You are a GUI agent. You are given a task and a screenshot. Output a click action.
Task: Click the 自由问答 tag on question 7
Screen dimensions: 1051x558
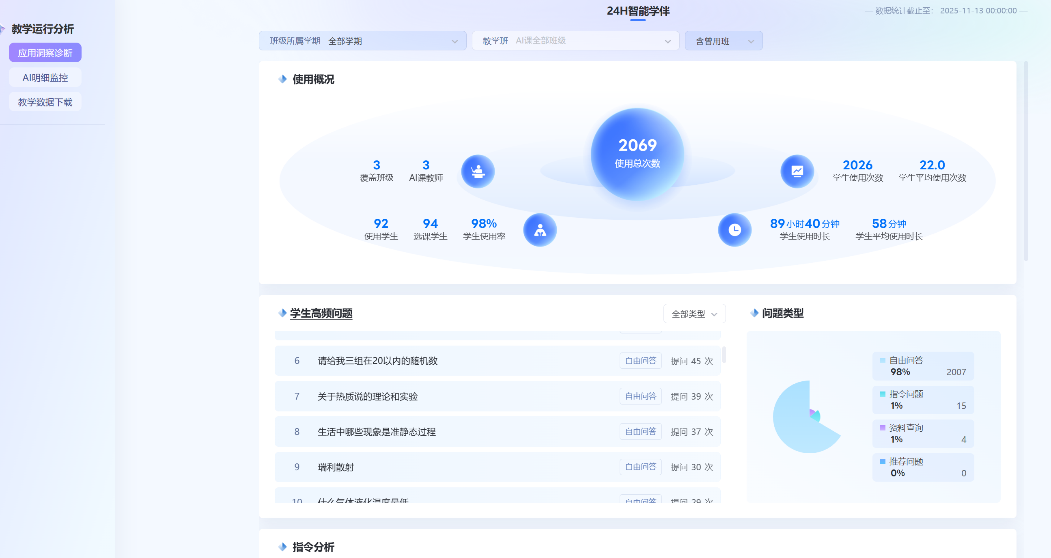coord(640,396)
